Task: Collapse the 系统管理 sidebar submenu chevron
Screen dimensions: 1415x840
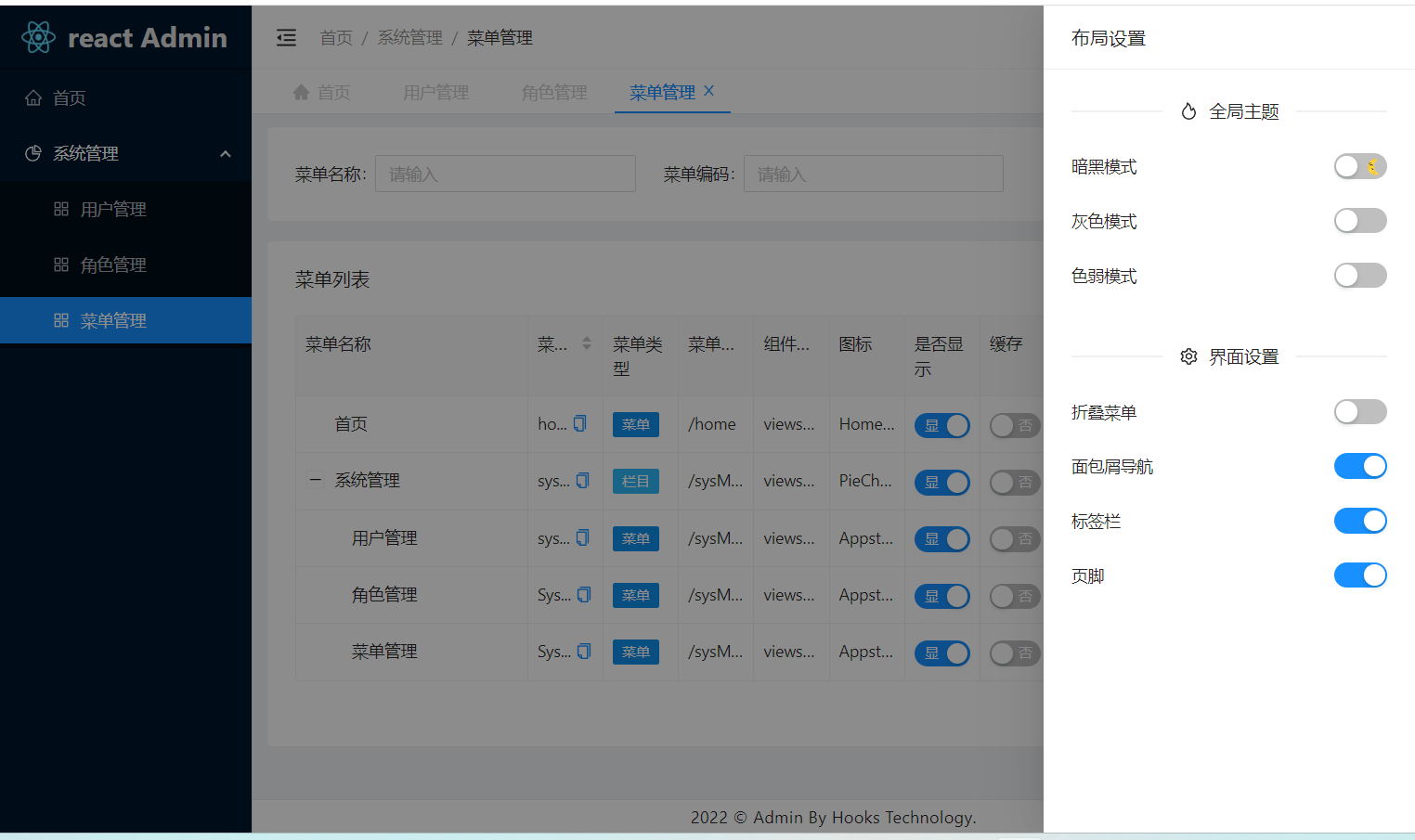Action: [226, 153]
